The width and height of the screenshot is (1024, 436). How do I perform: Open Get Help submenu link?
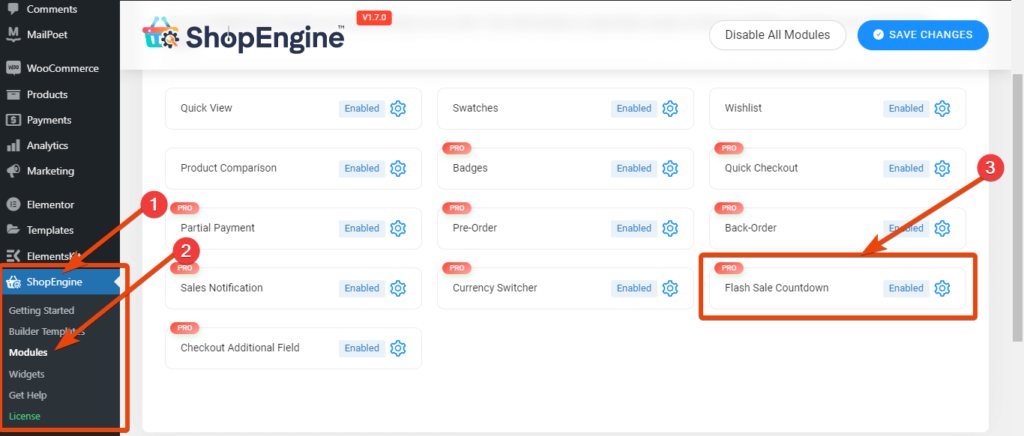pyautogui.click(x=28, y=395)
